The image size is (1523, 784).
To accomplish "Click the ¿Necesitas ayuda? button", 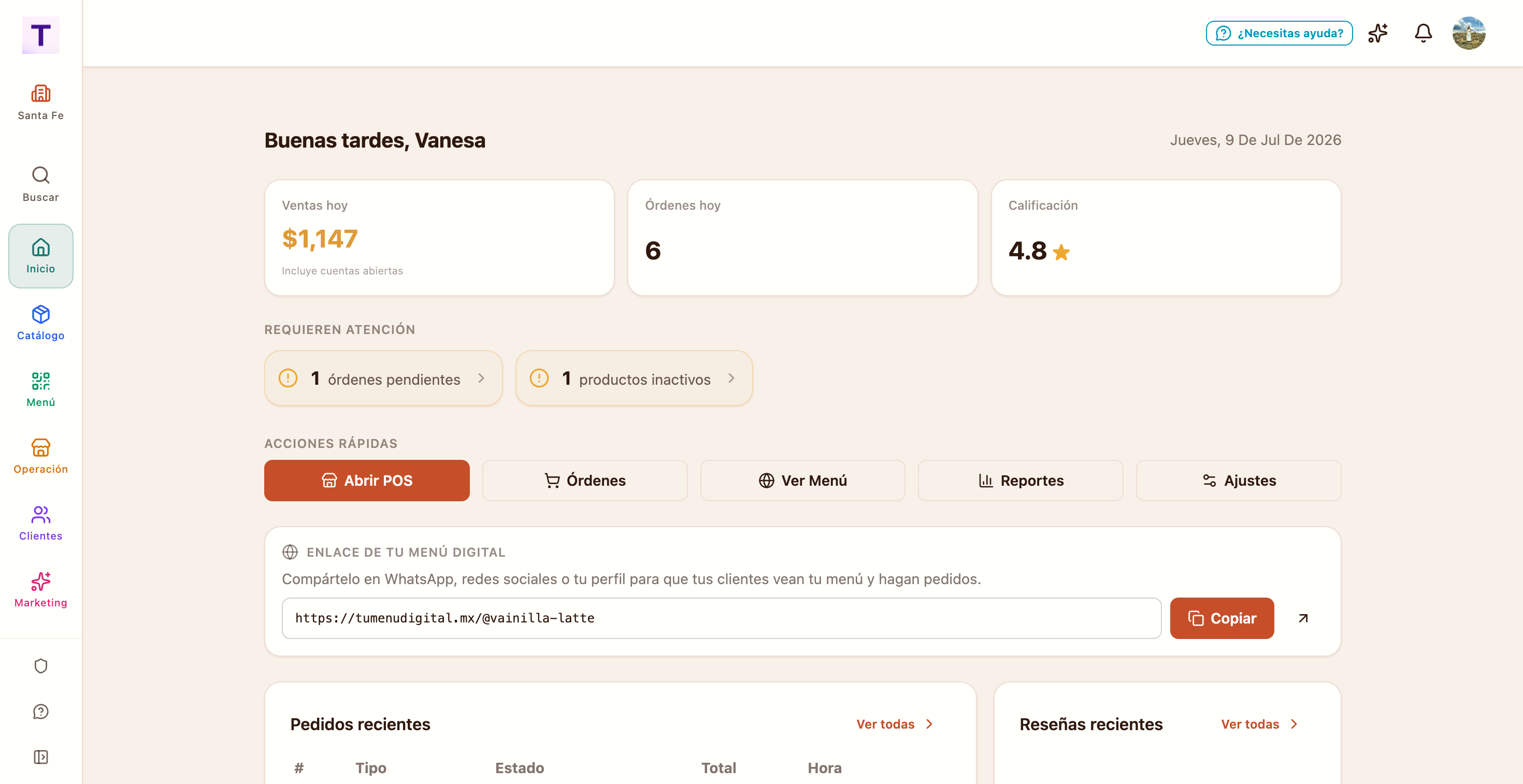I will [x=1279, y=33].
